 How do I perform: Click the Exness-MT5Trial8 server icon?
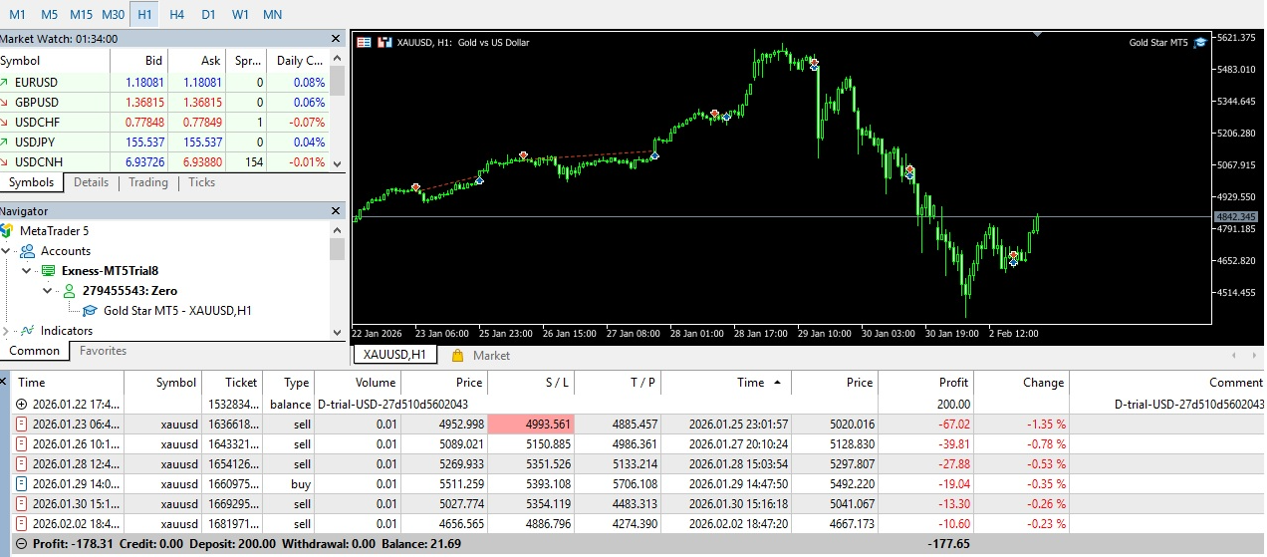[48, 271]
